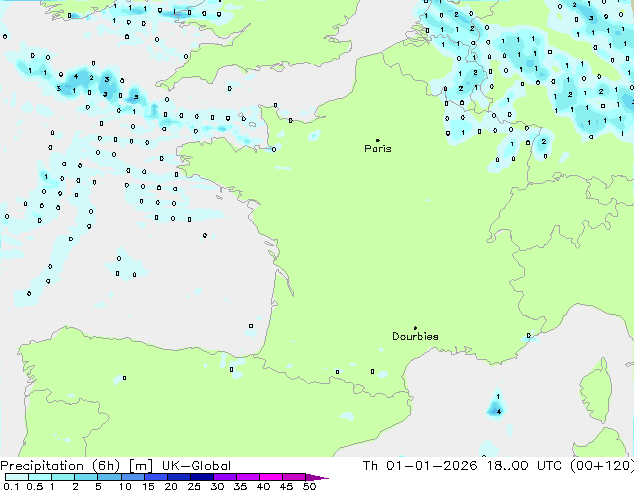Click the '35' legend scale number
Viewport: 634px width, 490px height.
point(241,486)
